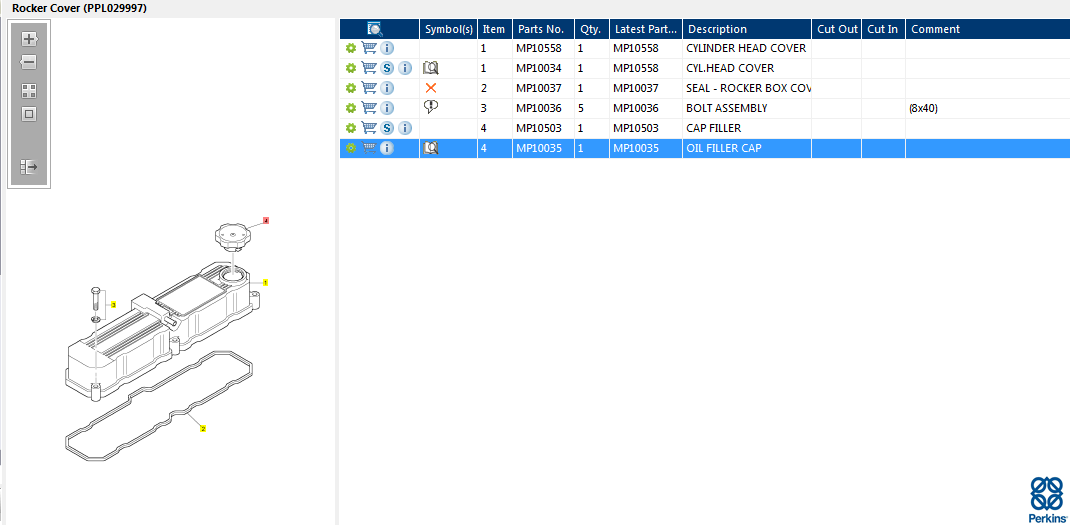1070x525 pixels.
Task: Sort by Description column header
Action: pyautogui.click(x=747, y=29)
